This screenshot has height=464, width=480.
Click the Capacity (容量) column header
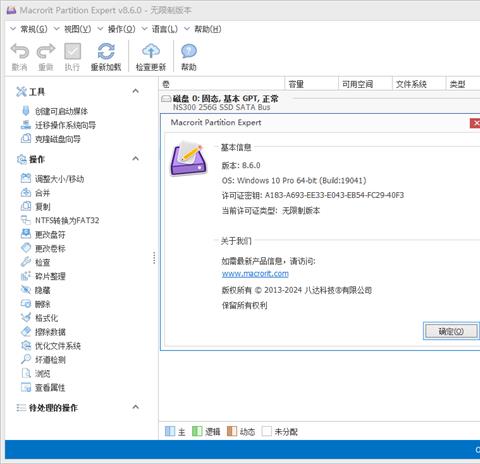312,84
